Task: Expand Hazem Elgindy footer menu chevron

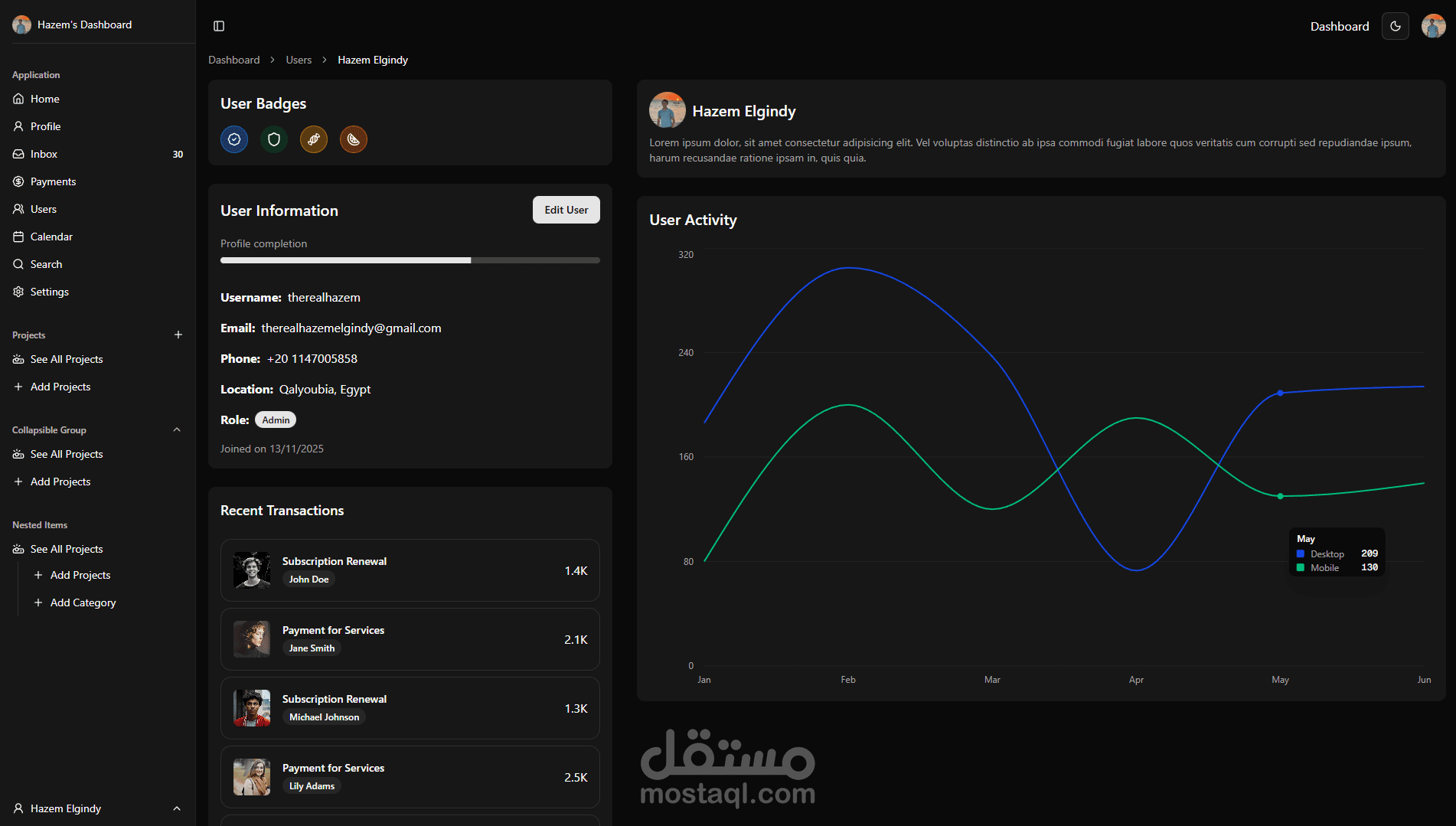Action: (x=177, y=808)
